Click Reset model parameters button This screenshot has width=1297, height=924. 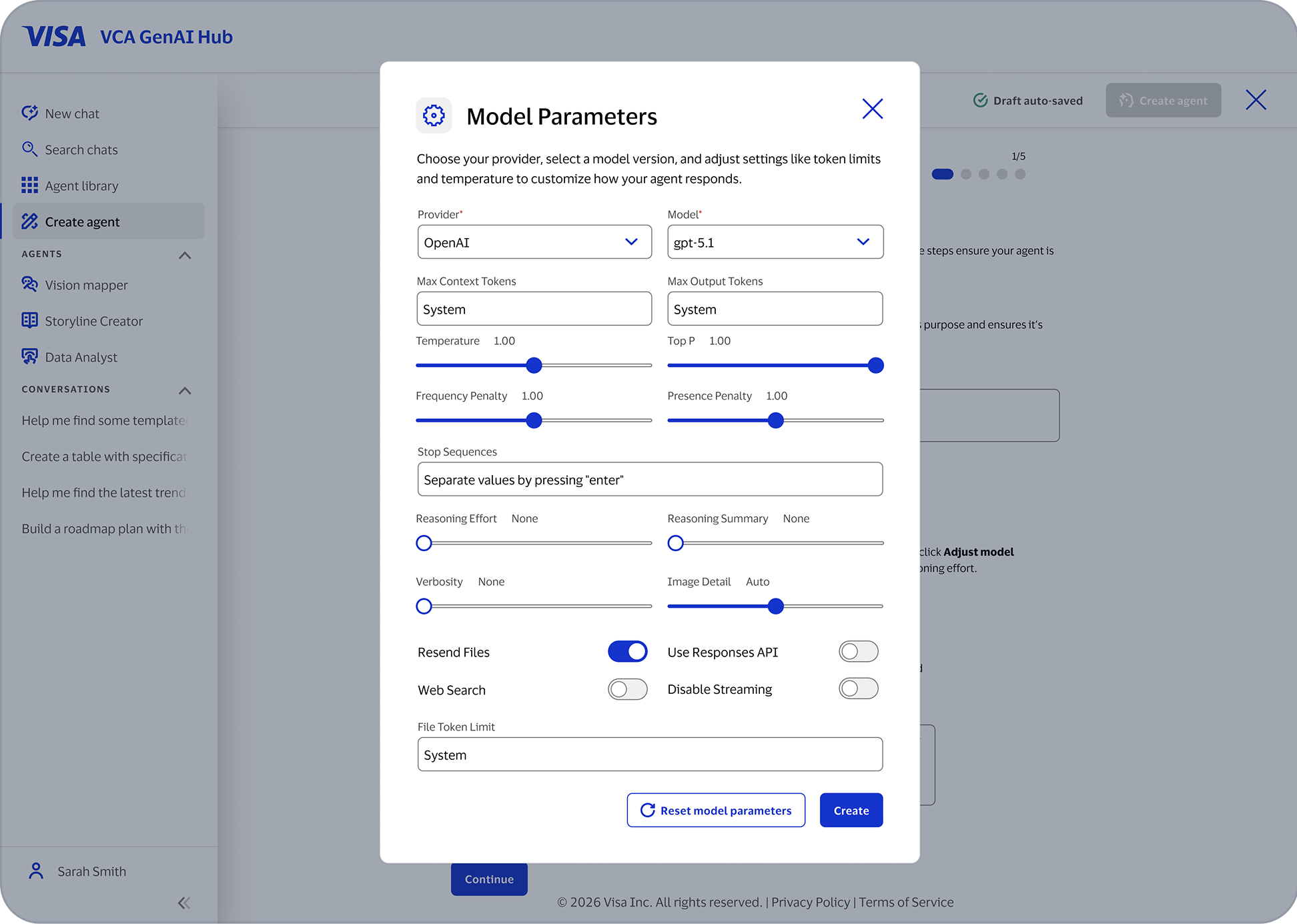[x=716, y=810]
